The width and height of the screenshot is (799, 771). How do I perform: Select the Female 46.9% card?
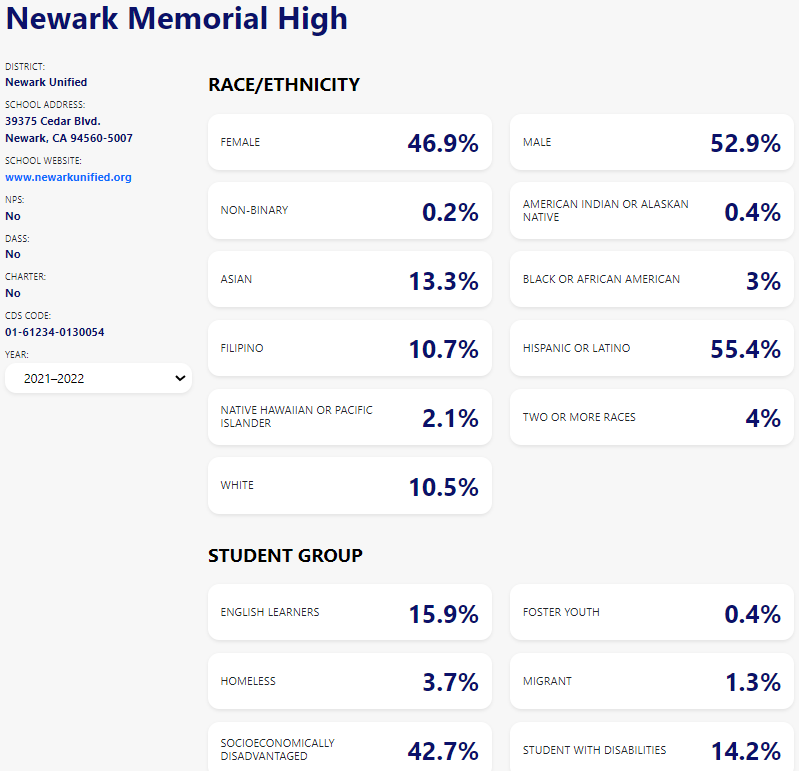pos(349,142)
